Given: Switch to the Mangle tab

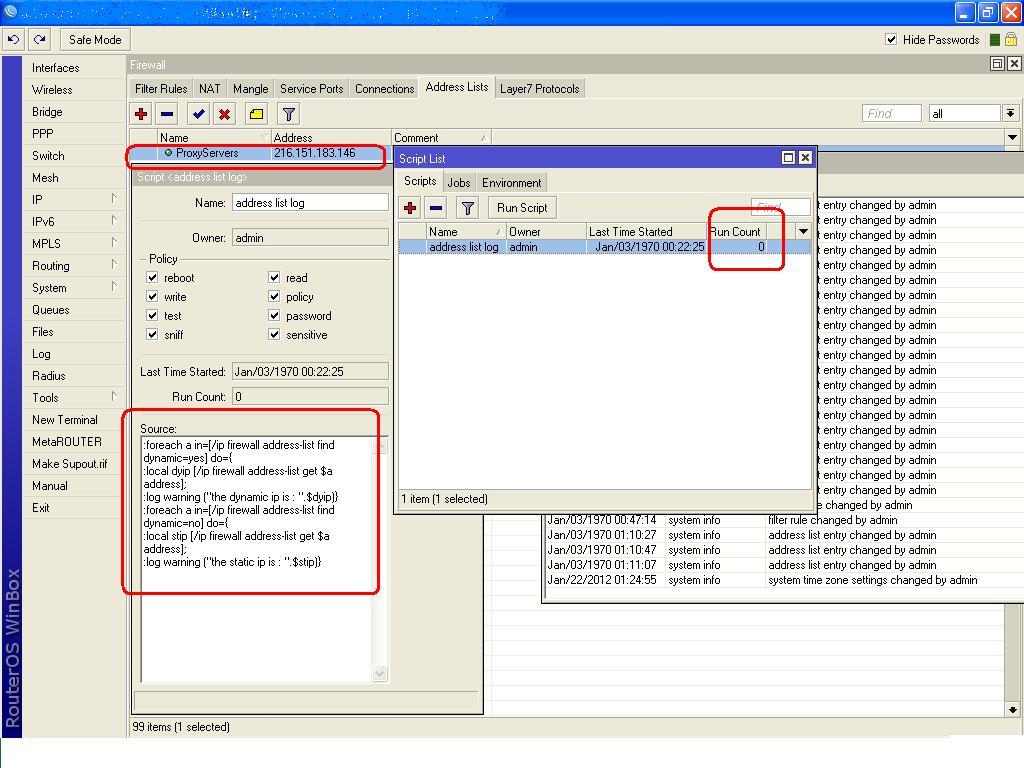Looking at the screenshot, I should [x=251, y=89].
